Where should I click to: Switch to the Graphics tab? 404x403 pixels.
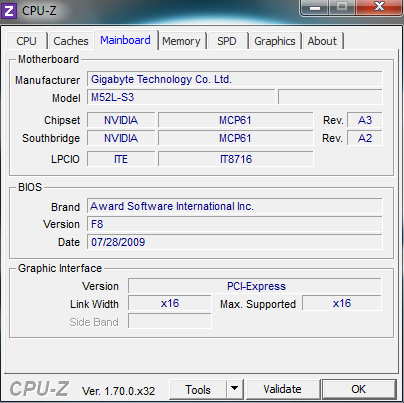tap(275, 41)
